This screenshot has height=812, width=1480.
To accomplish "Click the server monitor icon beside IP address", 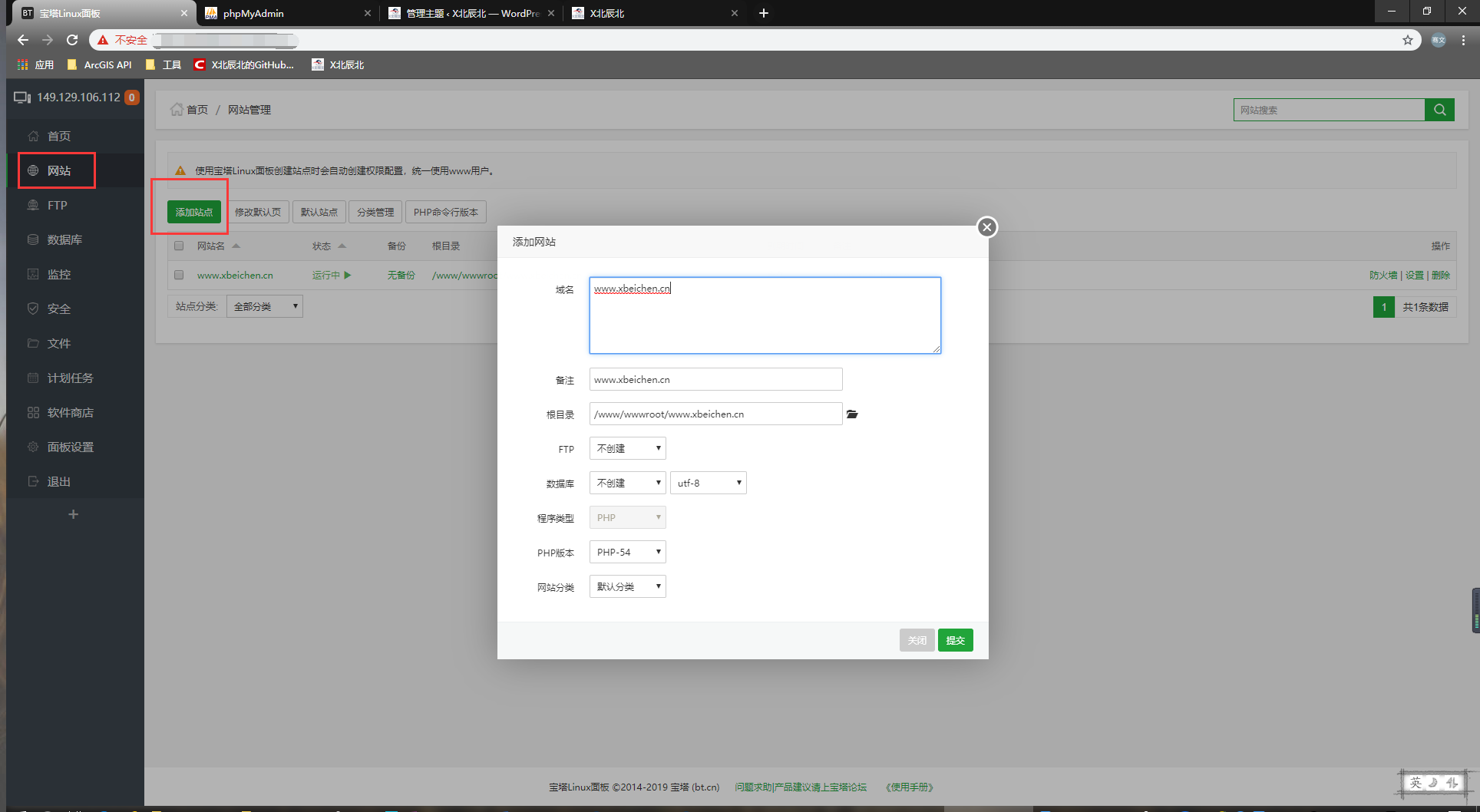I will click(22, 97).
